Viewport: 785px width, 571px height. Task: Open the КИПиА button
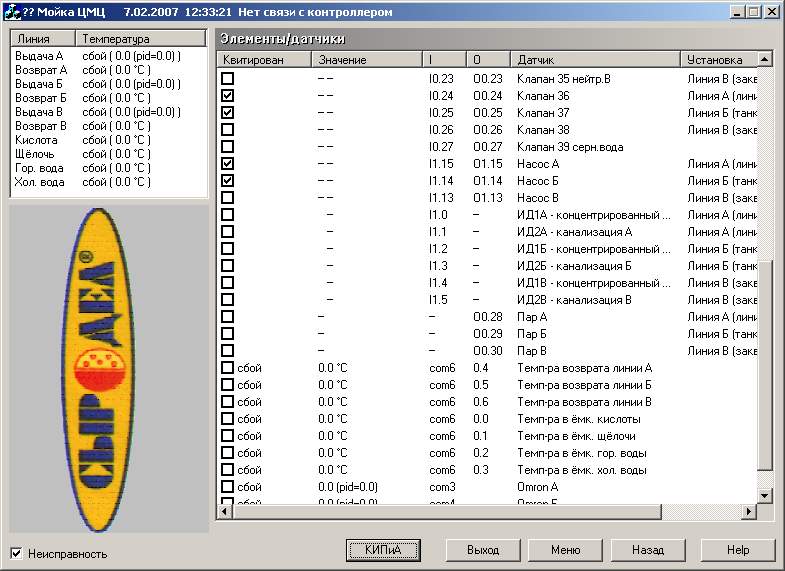click(383, 550)
